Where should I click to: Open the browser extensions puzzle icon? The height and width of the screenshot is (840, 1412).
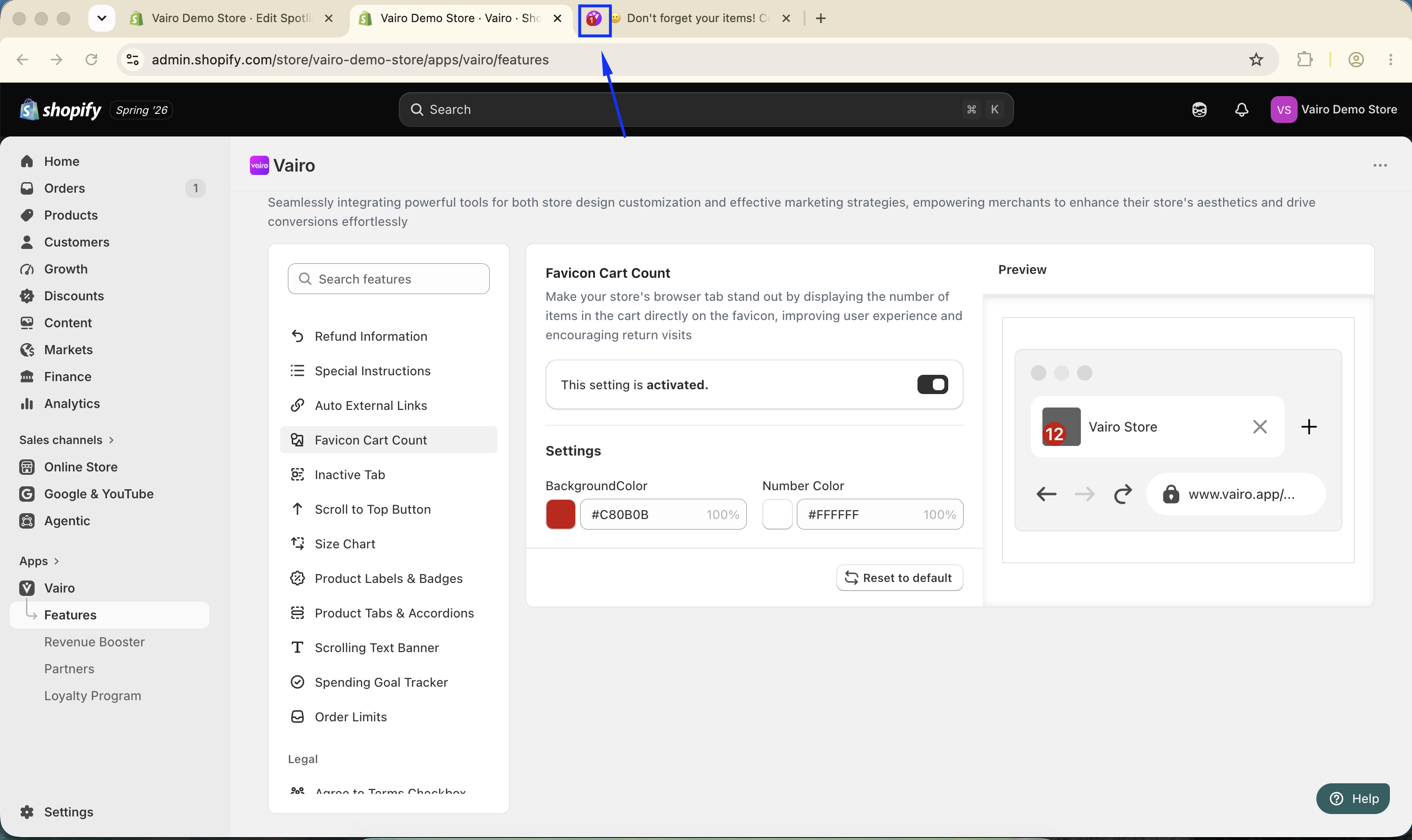pos(1304,60)
